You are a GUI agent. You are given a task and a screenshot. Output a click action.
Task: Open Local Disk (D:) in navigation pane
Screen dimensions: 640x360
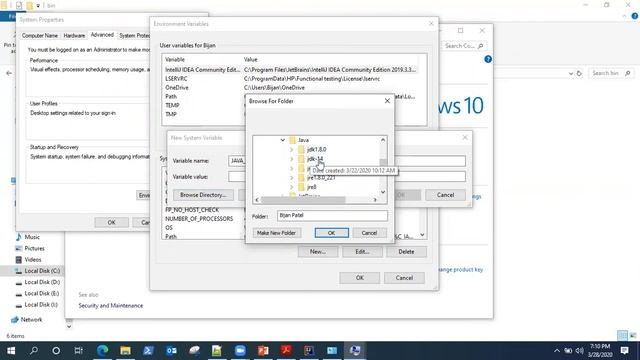click(x=42, y=282)
